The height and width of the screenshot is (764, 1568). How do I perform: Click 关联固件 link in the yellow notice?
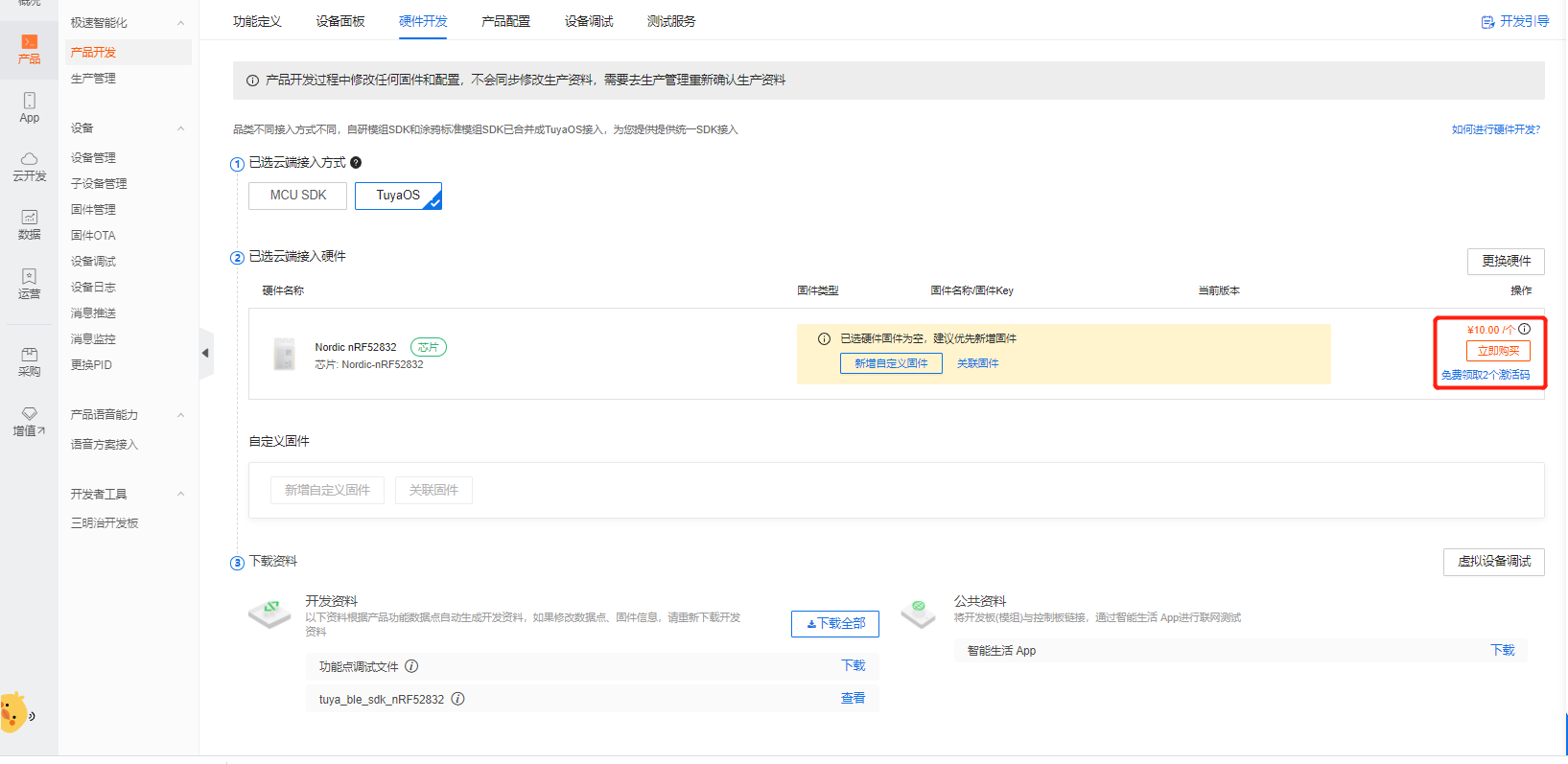point(978,363)
